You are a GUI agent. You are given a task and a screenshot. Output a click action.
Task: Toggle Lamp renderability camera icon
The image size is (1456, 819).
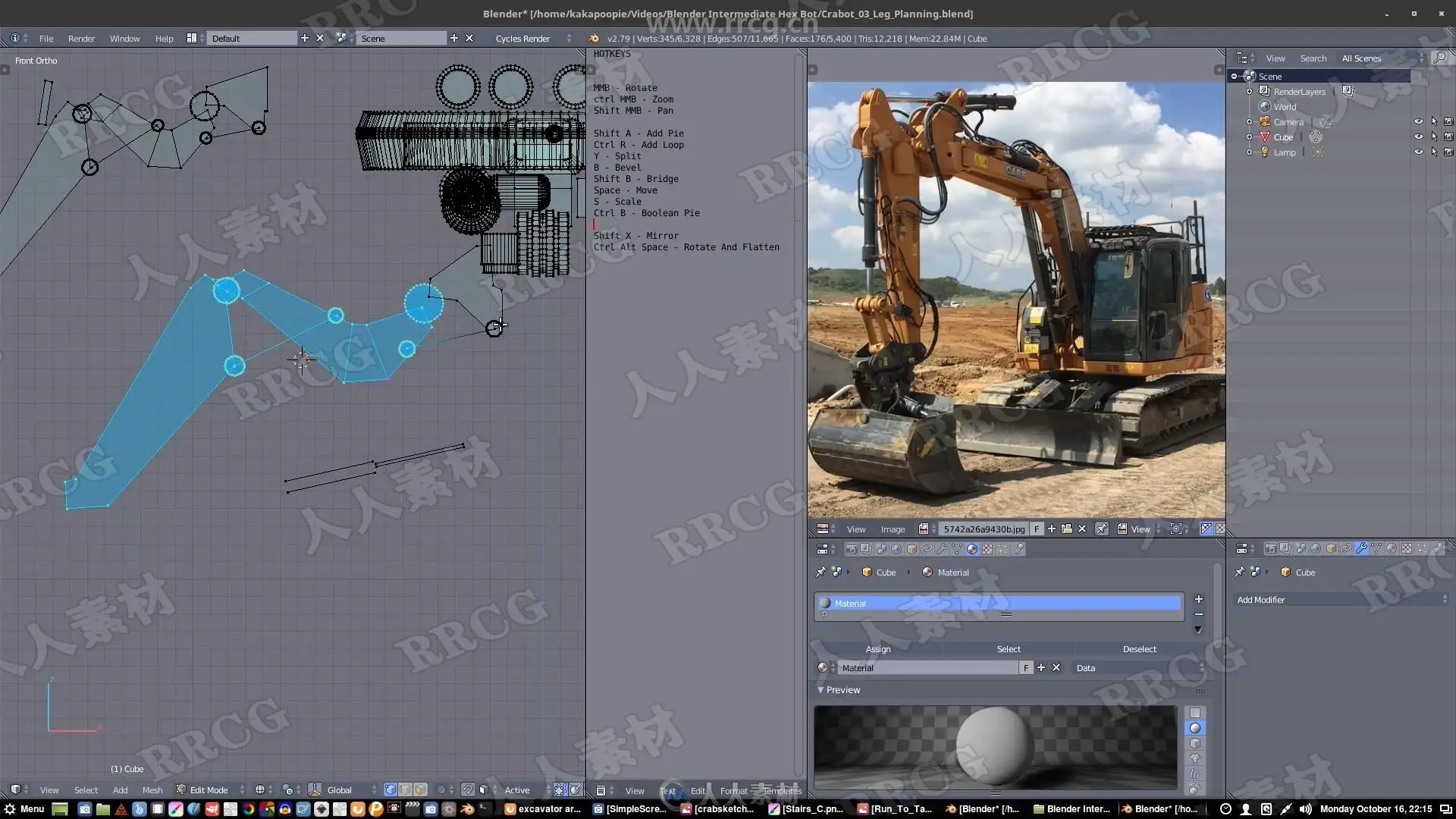(1448, 152)
